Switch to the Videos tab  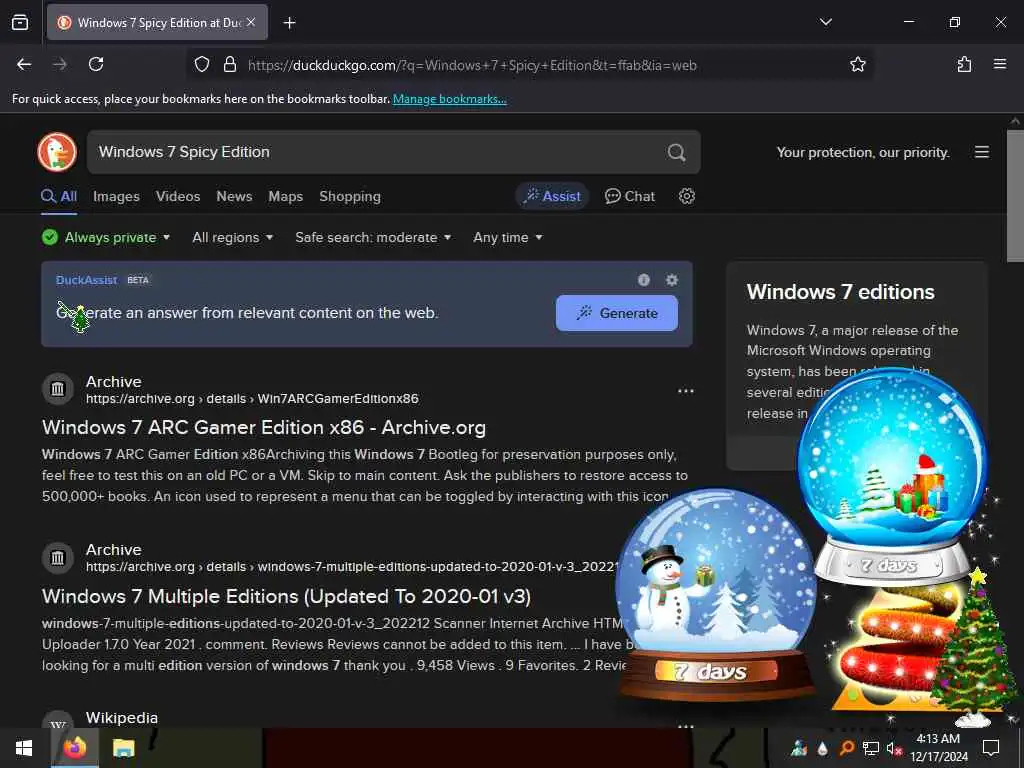[178, 197]
